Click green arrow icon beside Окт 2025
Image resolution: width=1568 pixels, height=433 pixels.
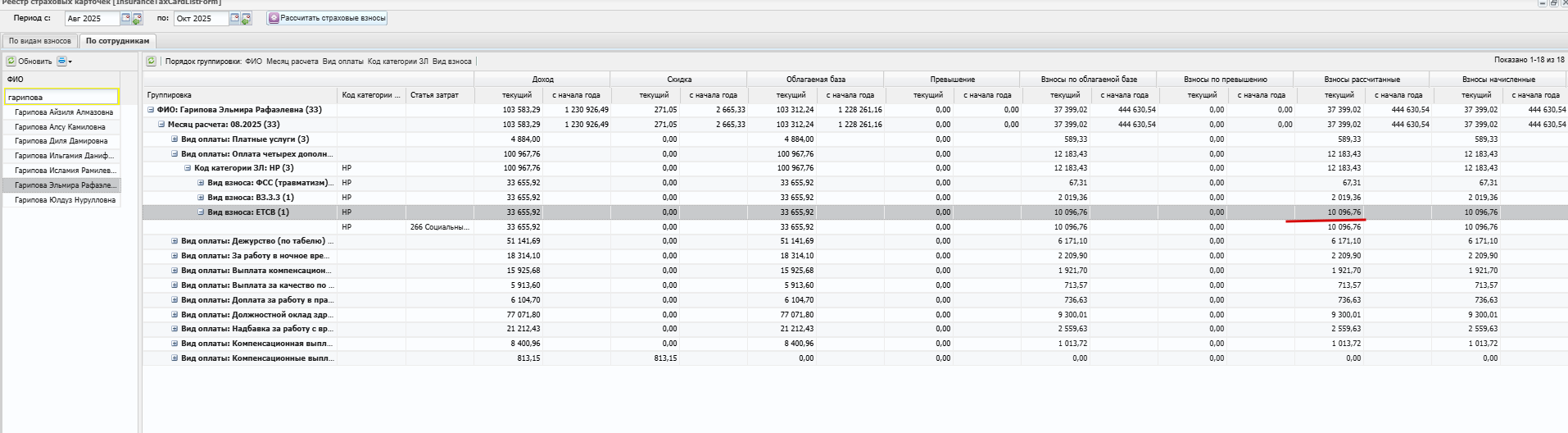[x=246, y=18]
